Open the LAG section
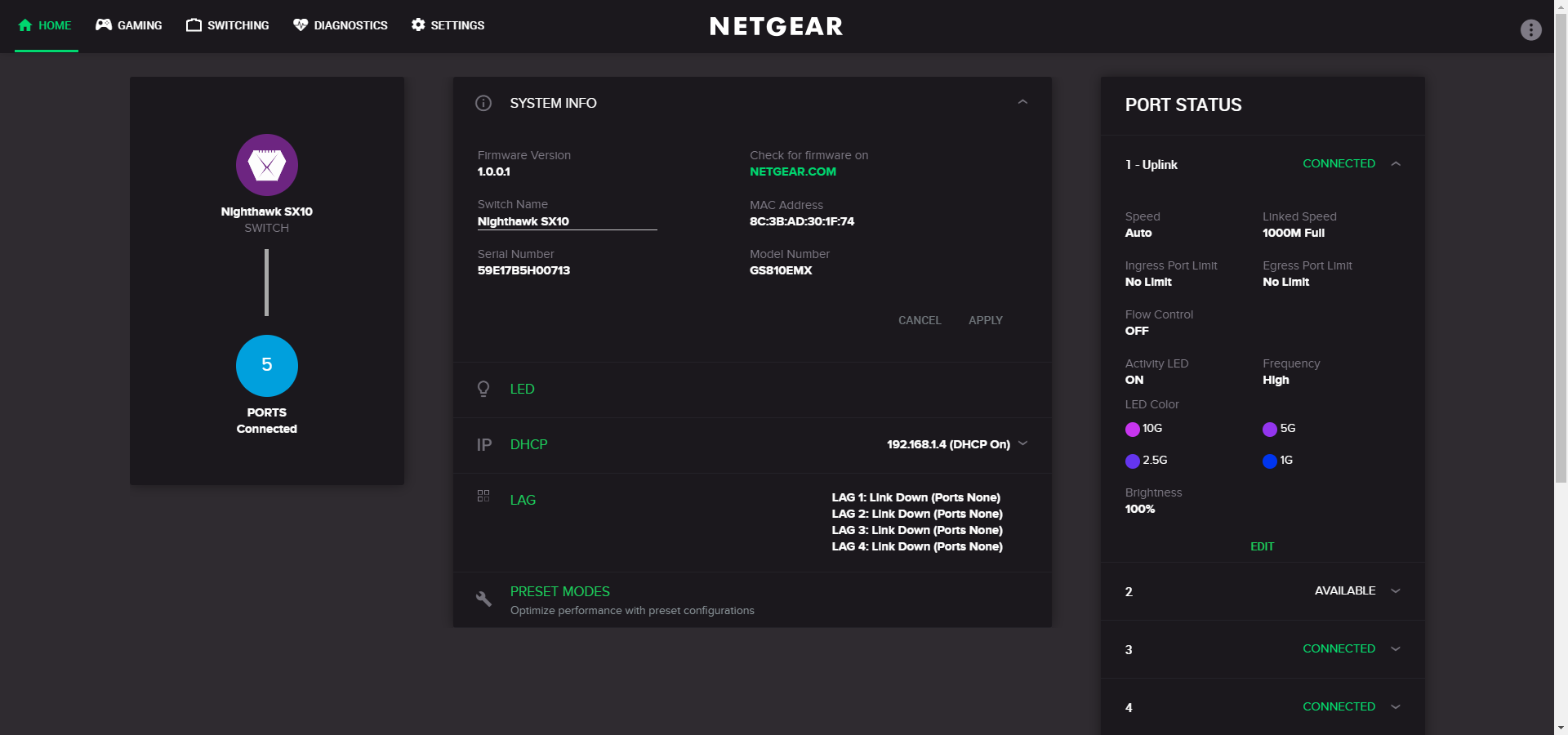 coord(523,500)
